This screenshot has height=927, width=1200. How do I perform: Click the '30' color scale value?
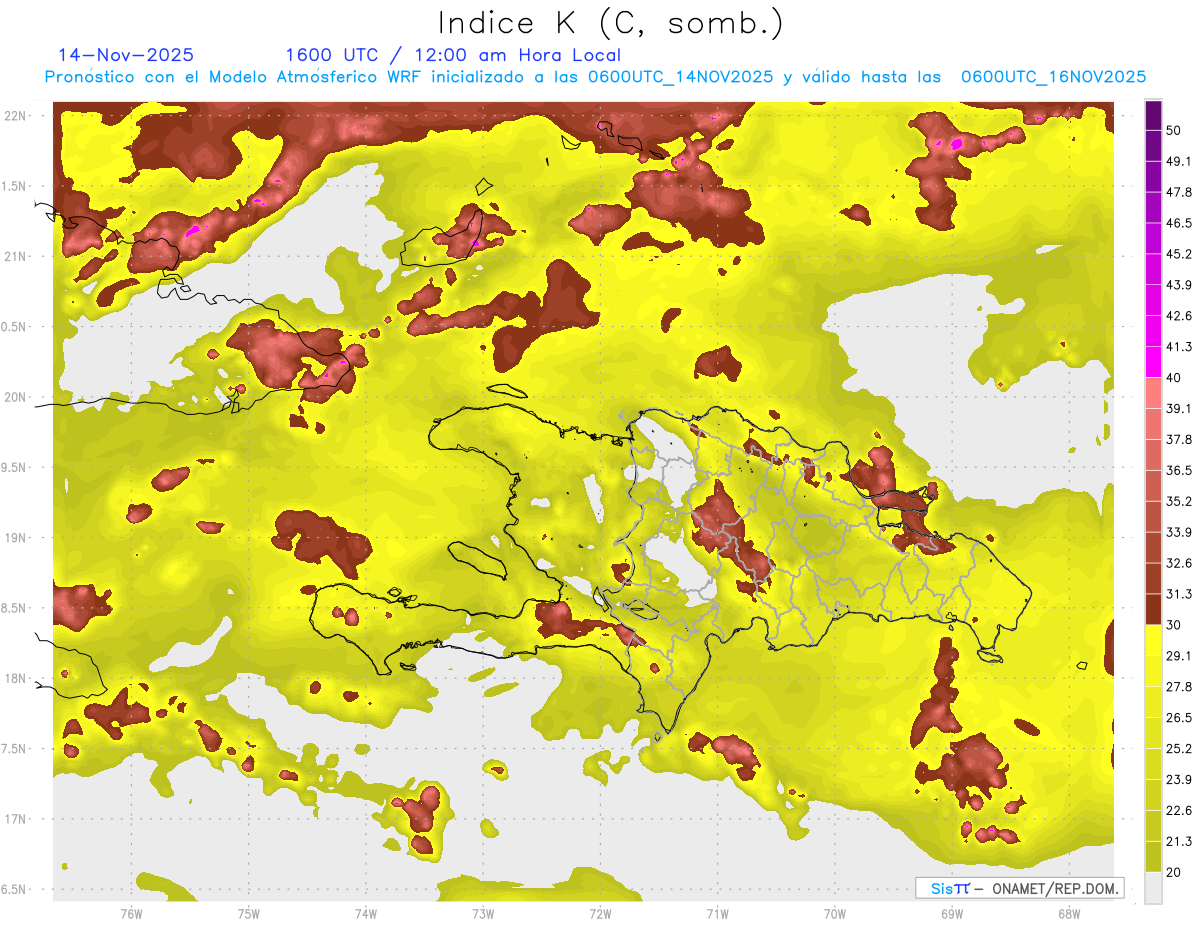point(1174,625)
